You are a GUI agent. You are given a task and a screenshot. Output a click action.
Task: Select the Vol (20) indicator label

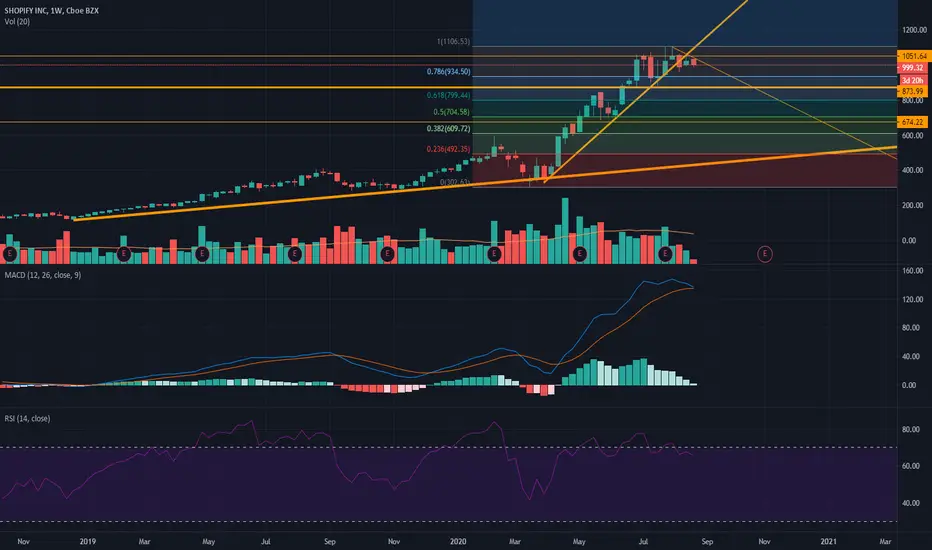[17, 21]
